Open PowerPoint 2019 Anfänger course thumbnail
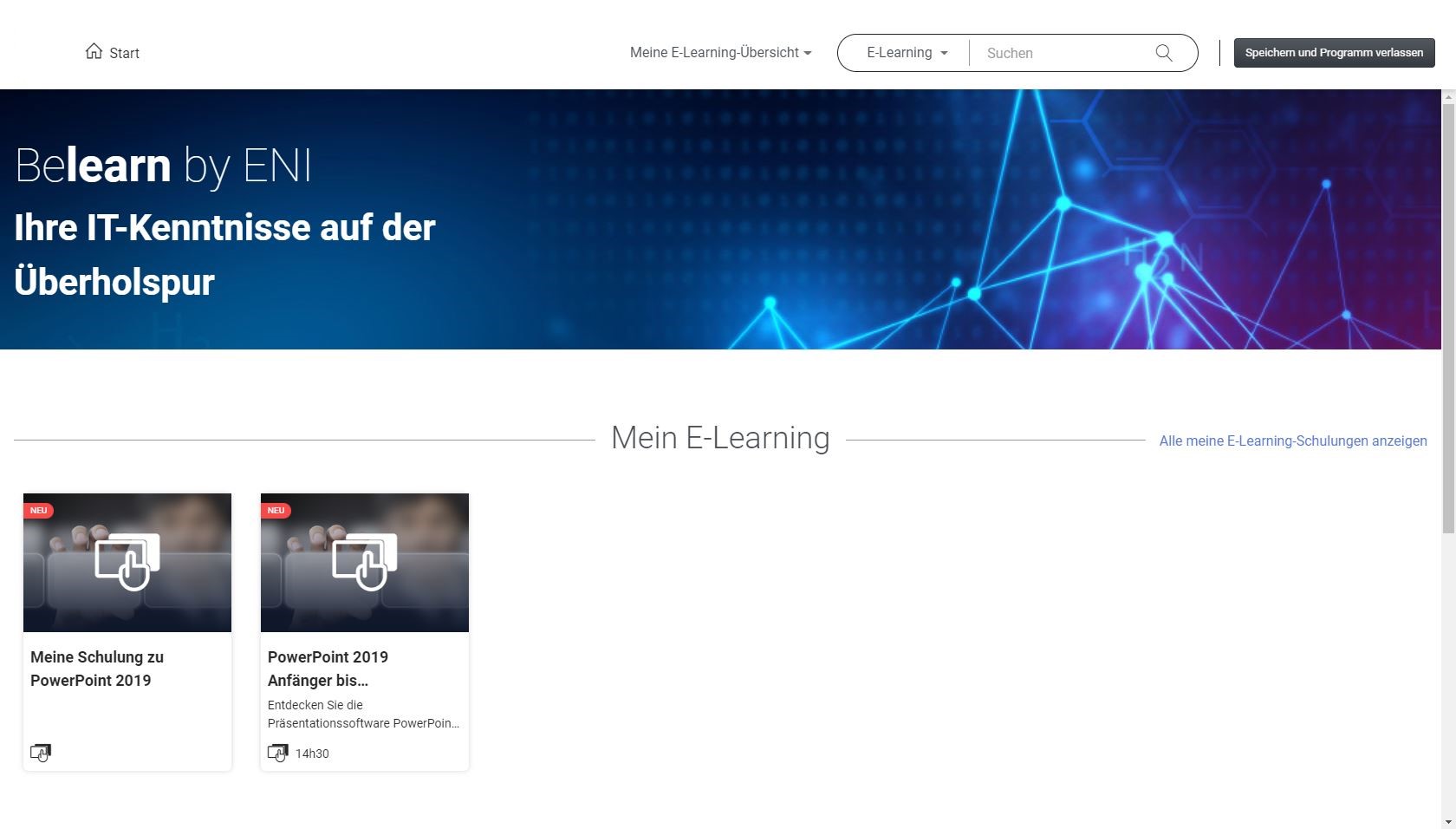The image size is (1456, 829). tap(365, 563)
